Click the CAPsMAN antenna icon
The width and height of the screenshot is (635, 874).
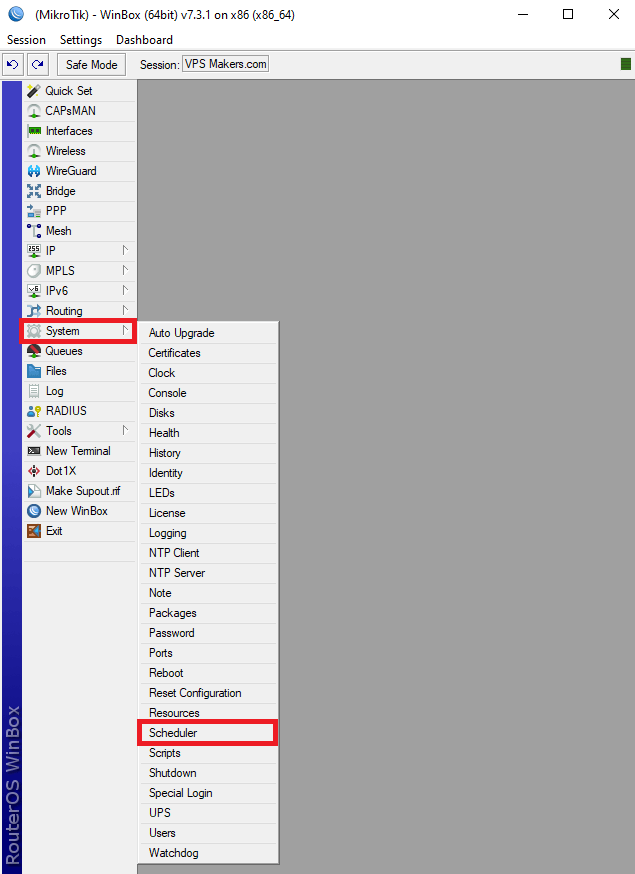(x=34, y=111)
